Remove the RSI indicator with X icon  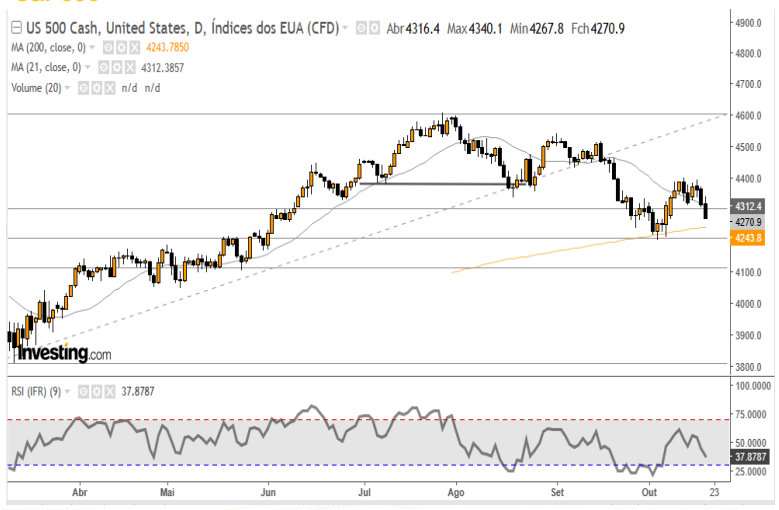point(110,390)
